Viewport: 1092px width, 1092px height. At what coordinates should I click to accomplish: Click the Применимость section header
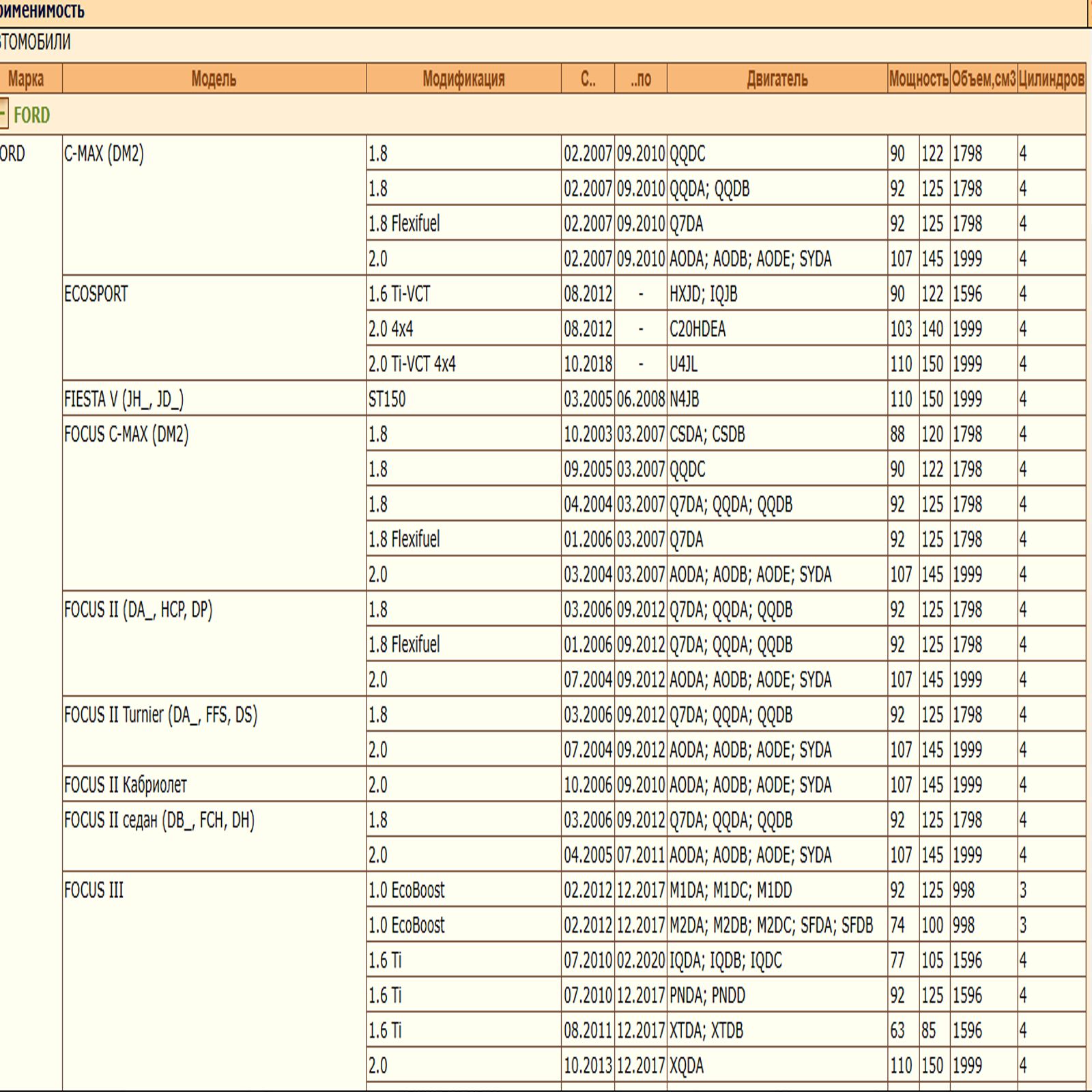pos(42,11)
